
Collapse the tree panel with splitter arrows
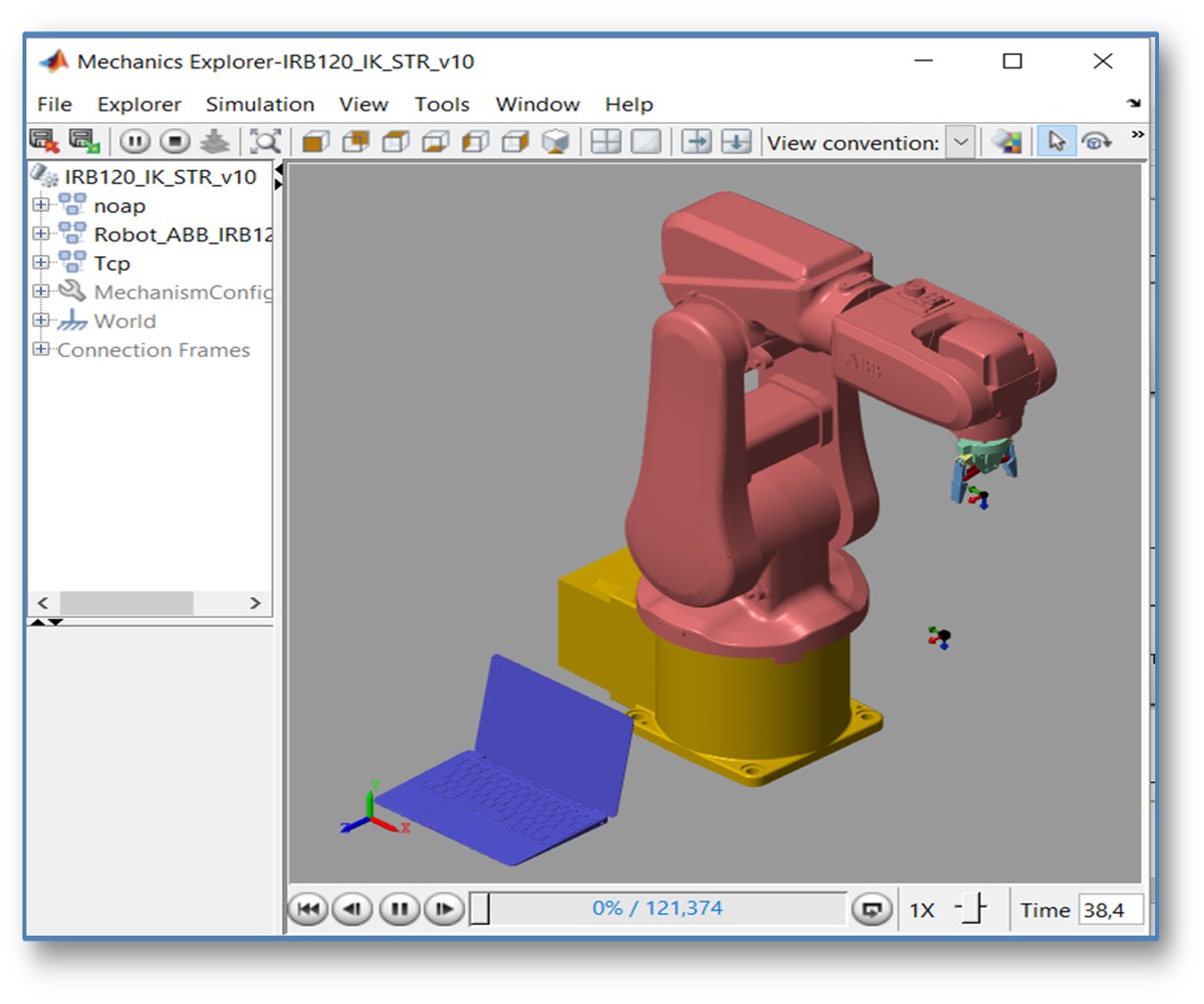point(279,177)
